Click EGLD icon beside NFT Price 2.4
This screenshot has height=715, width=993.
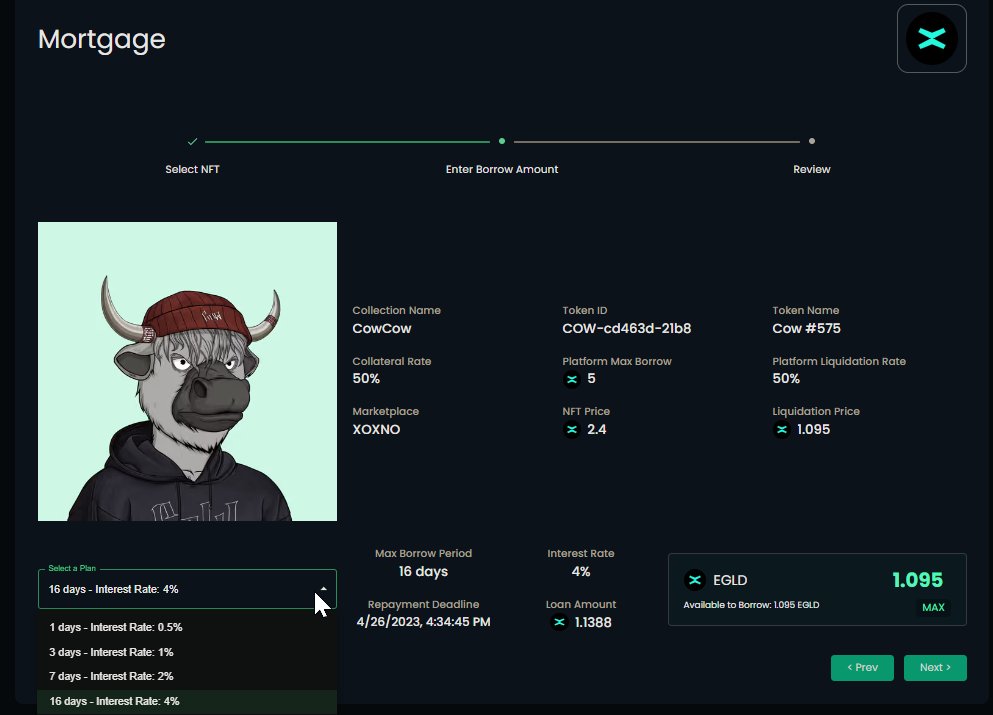click(572, 429)
